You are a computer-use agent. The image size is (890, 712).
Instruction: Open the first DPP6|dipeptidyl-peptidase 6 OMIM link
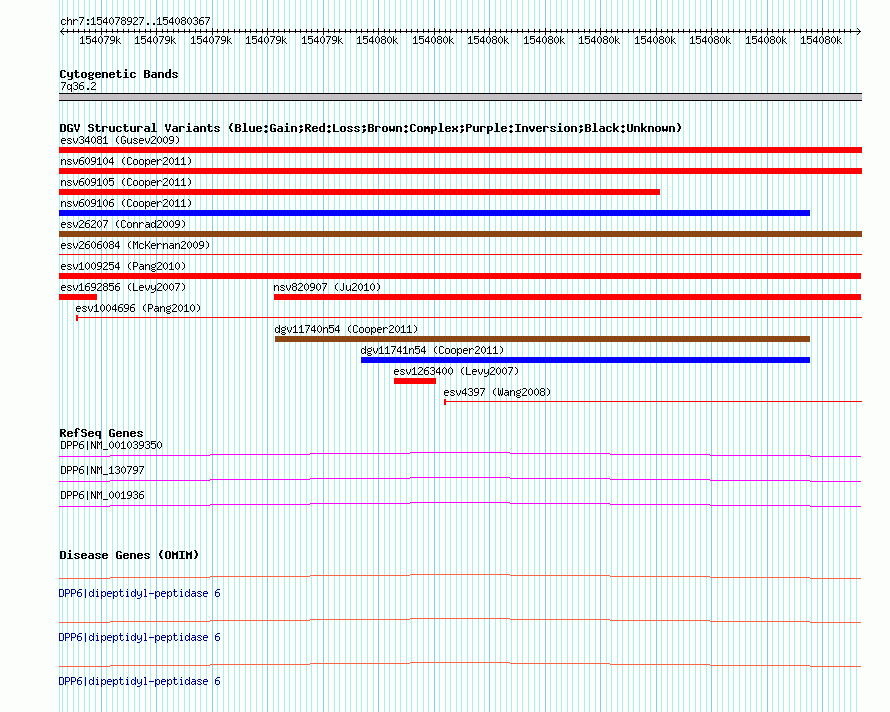139,593
